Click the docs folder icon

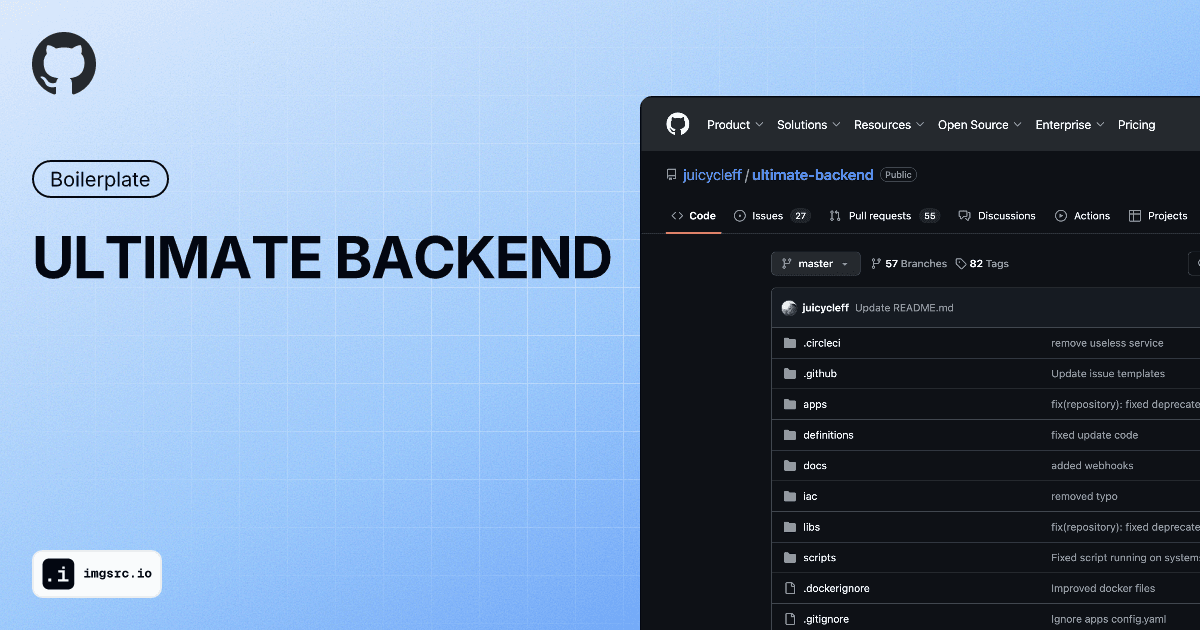(x=789, y=466)
